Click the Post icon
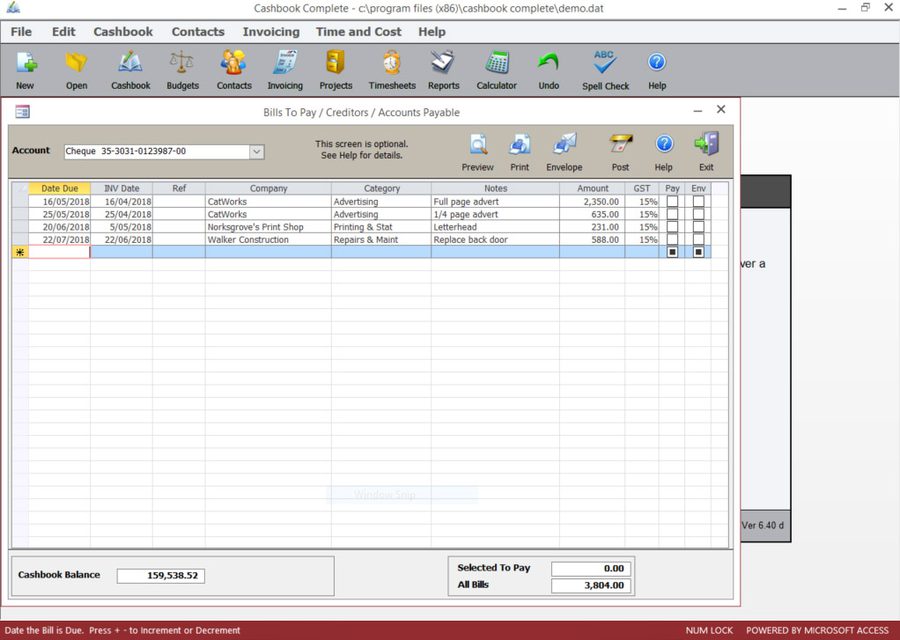Image resolution: width=900 pixels, height=640 pixels. click(x=620, y=144)
